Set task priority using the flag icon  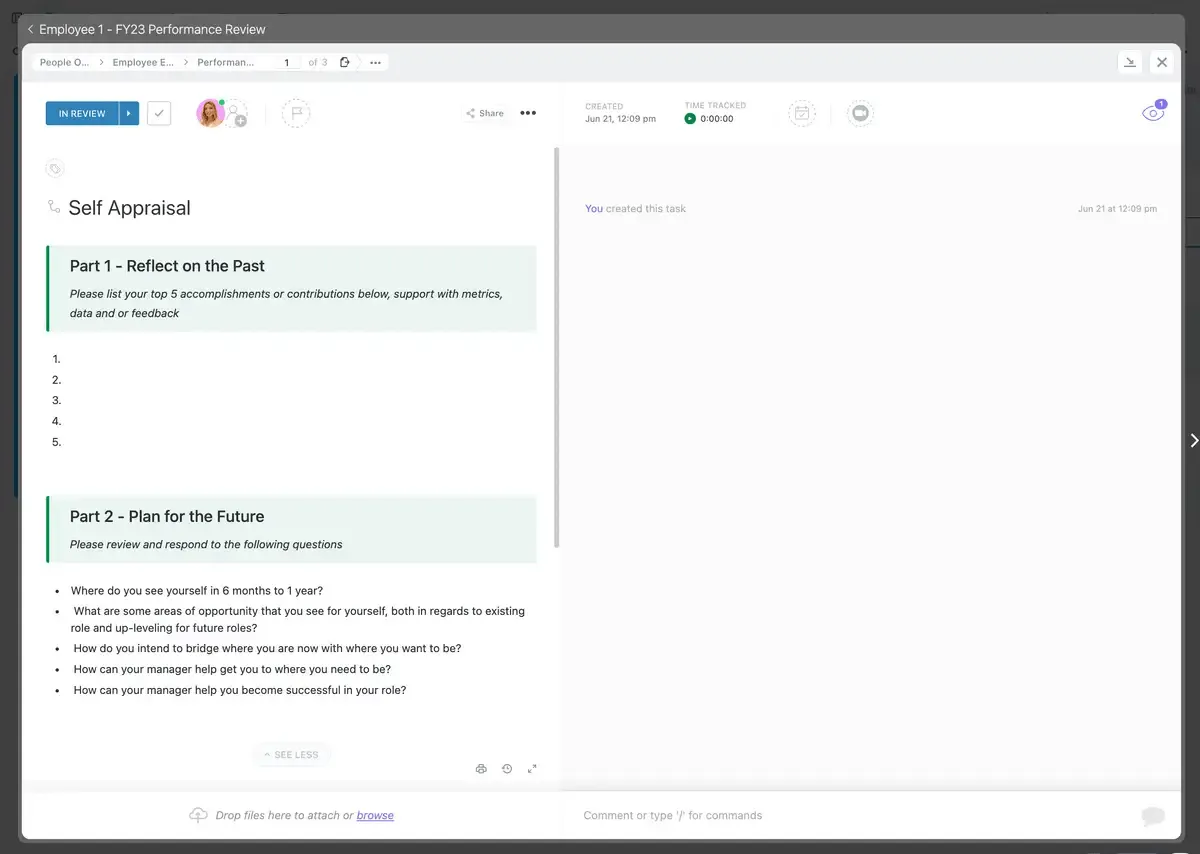(296, 113)
